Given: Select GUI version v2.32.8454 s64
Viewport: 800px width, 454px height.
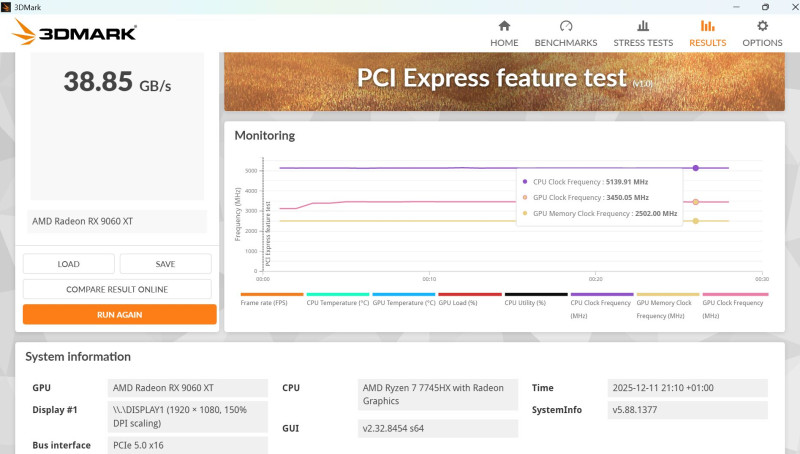Looking at the screenshot, I should pos(438,428).
